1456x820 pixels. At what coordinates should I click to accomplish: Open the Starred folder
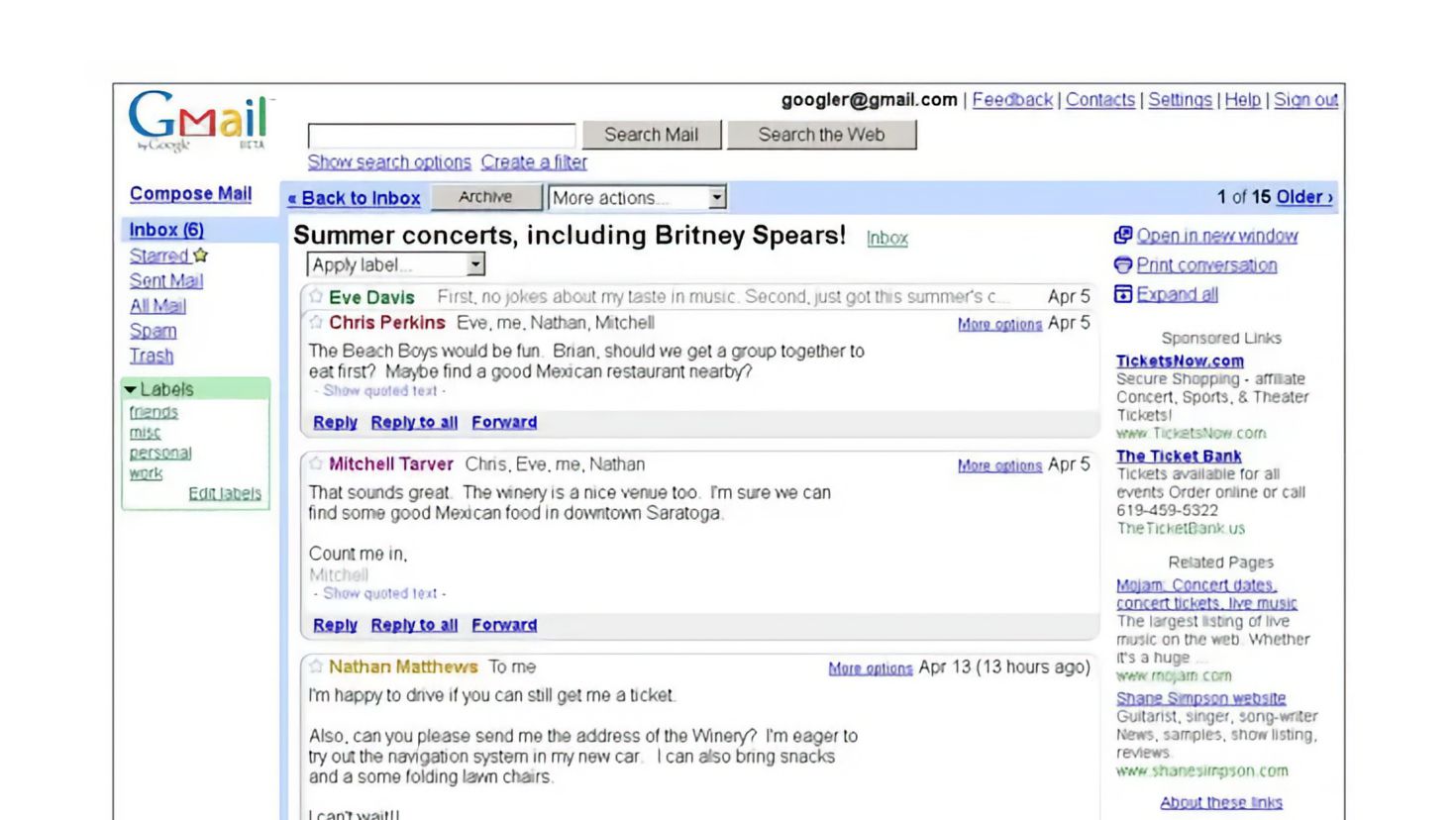158,256
